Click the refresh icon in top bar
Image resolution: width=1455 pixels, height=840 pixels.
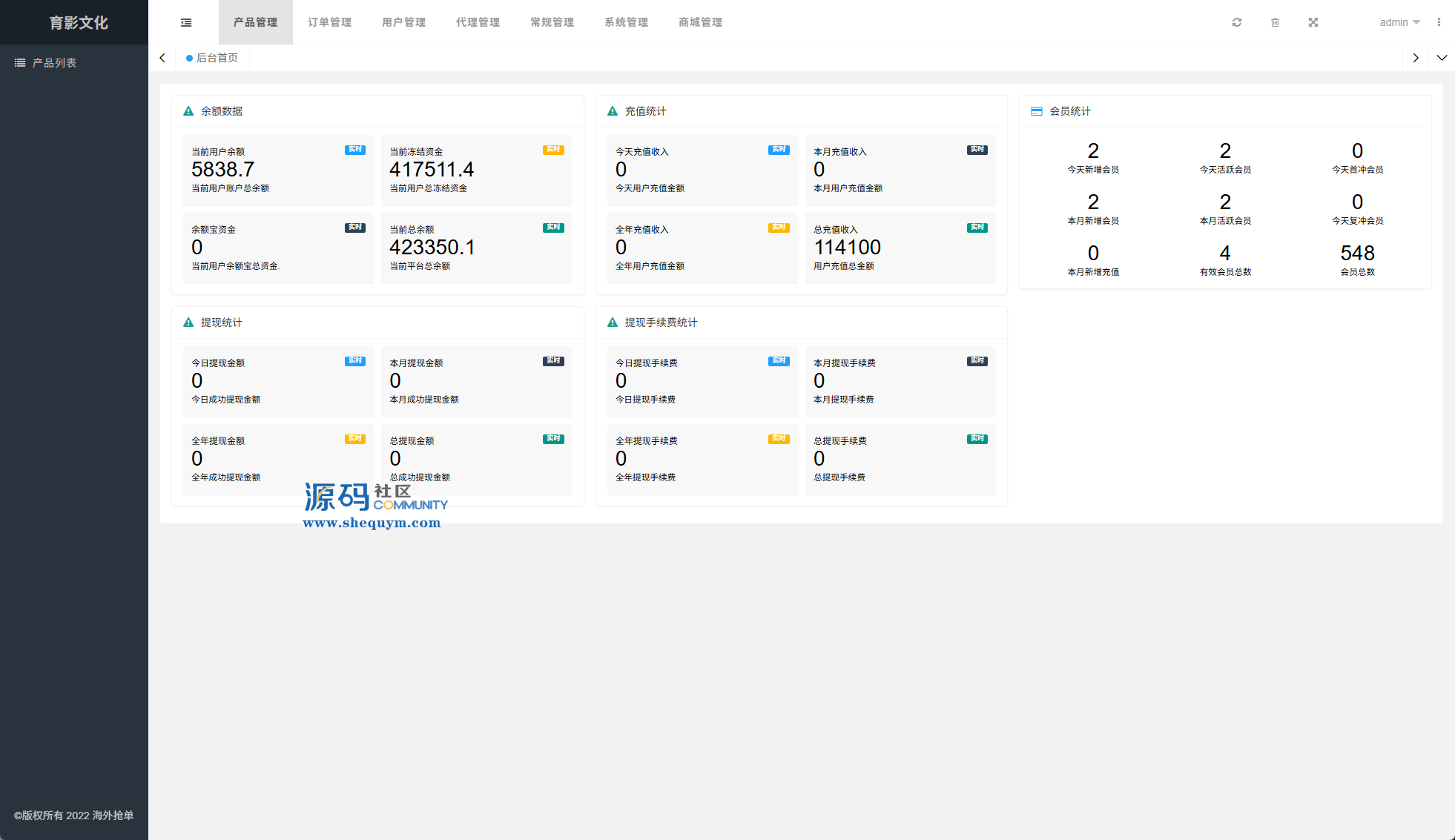pyautogui.click(x=1237, y=22)
